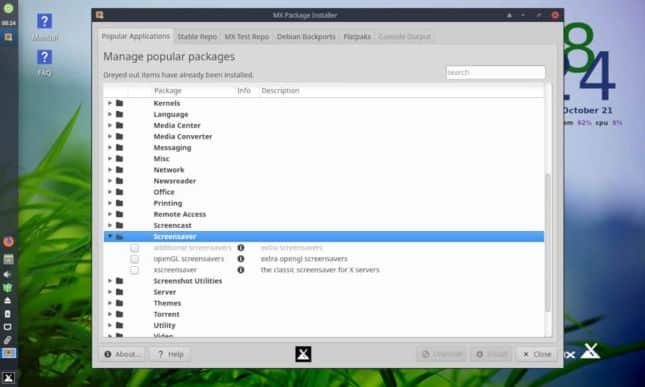645x387 pixels.
Task: Click info icon for openGL screensavers
Action: tap(241, 259)
